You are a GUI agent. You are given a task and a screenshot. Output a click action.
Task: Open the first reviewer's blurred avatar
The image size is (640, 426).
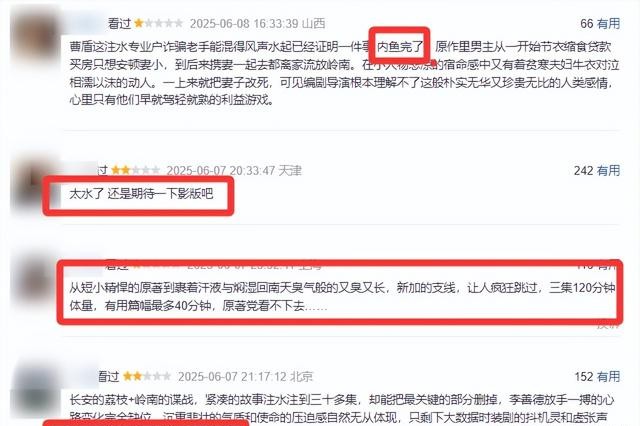35,36
